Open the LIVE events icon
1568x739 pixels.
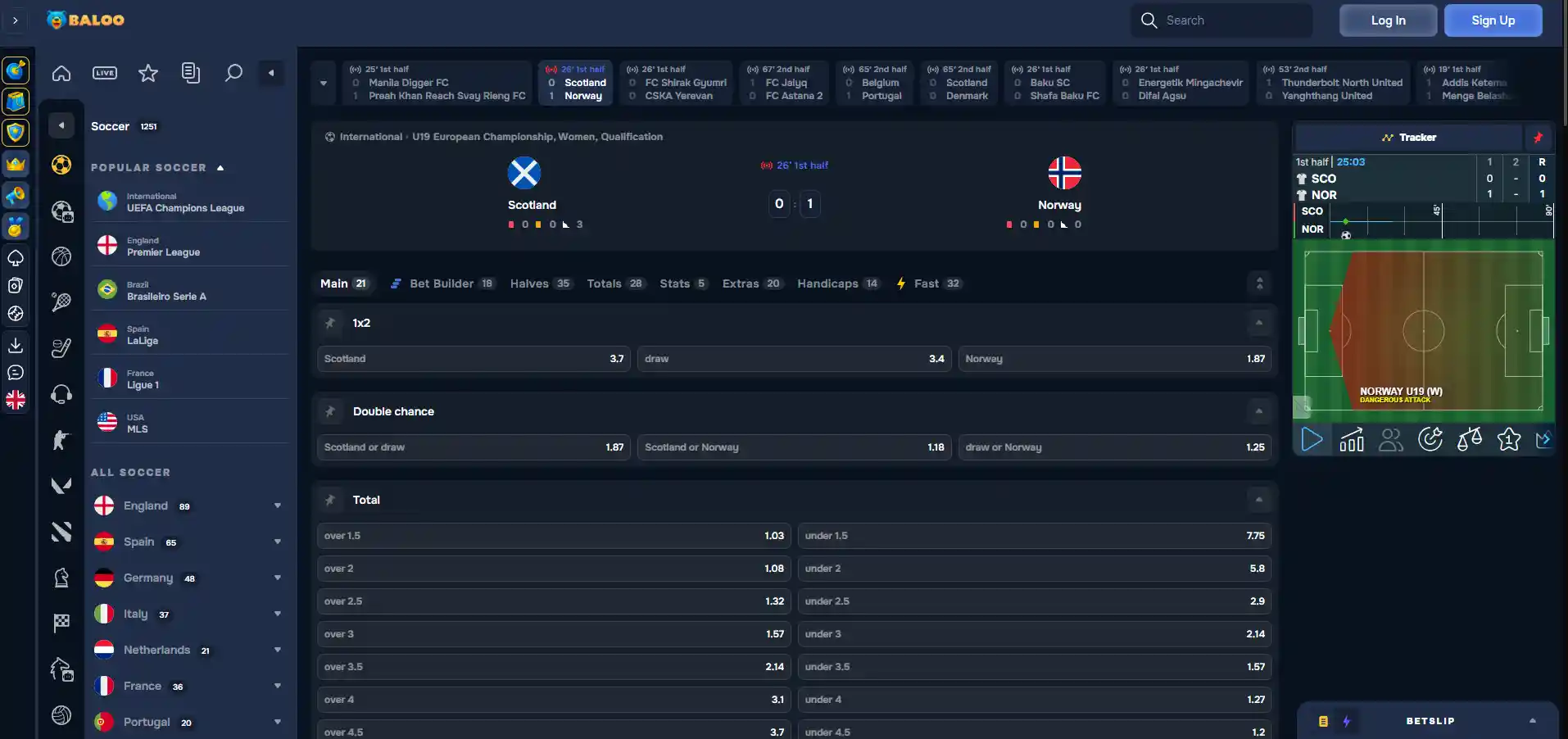105,73
